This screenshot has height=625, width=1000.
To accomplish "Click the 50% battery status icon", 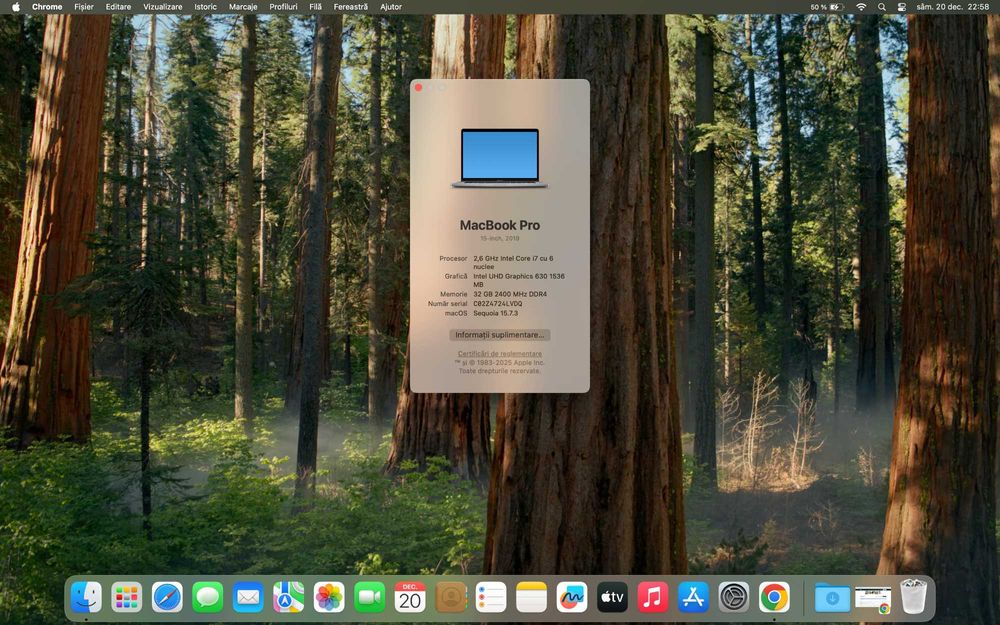I will (x=827, y=7).
